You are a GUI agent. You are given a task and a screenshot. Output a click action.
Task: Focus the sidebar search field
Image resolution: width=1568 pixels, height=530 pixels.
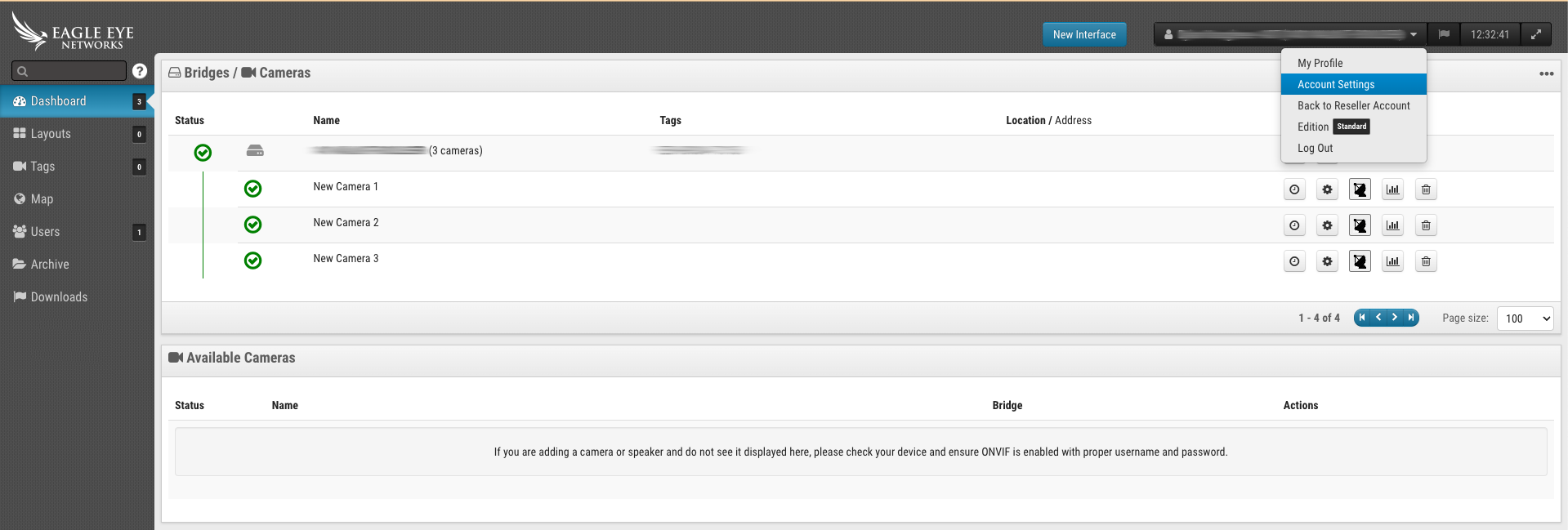69,71
